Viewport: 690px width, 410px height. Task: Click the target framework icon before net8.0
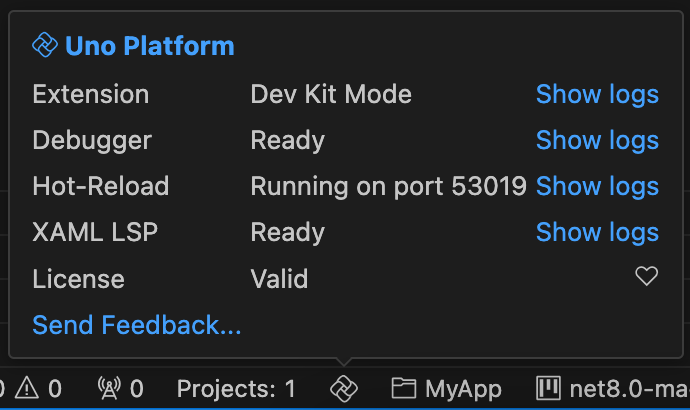548,388
